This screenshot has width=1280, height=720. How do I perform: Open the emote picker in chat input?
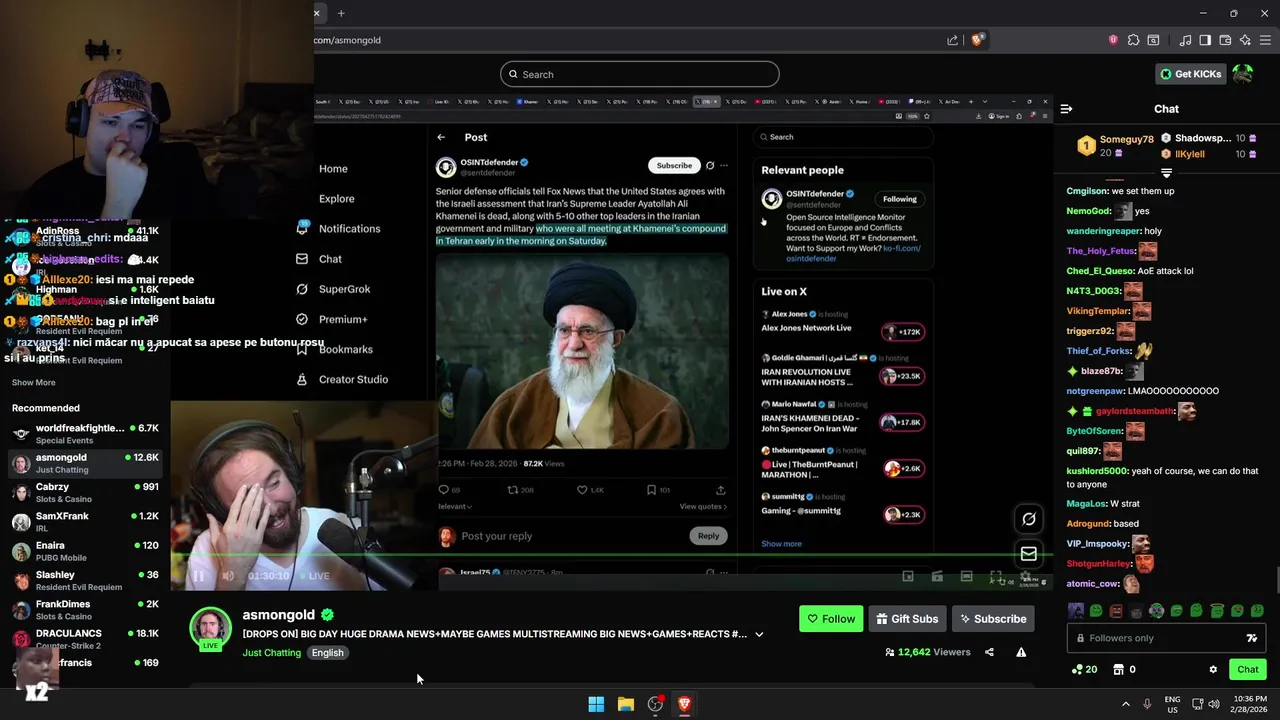pyautogui.click(x=1251, y=638)
